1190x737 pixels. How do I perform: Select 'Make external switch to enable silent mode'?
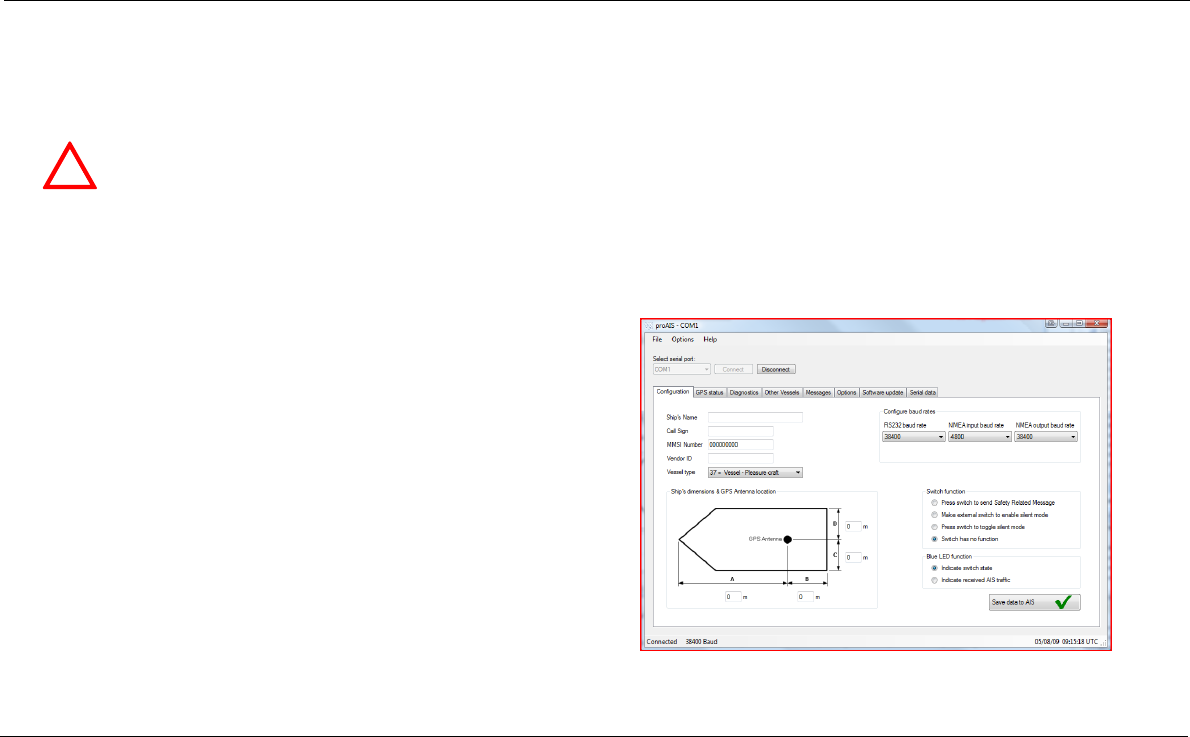point(934,515)
